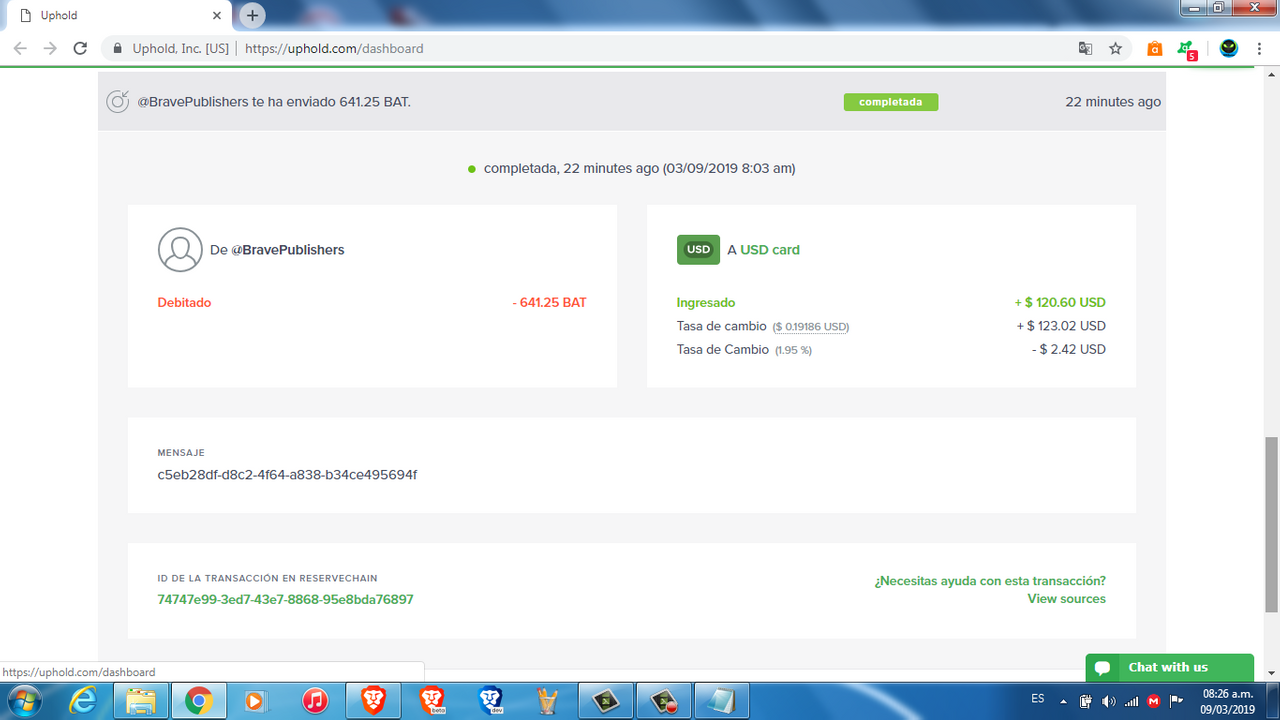Click the + $ 123.02 USD conversion value
This screenshot has height=720, width=1280.
pyautogui.click(x=1061, y=326)
